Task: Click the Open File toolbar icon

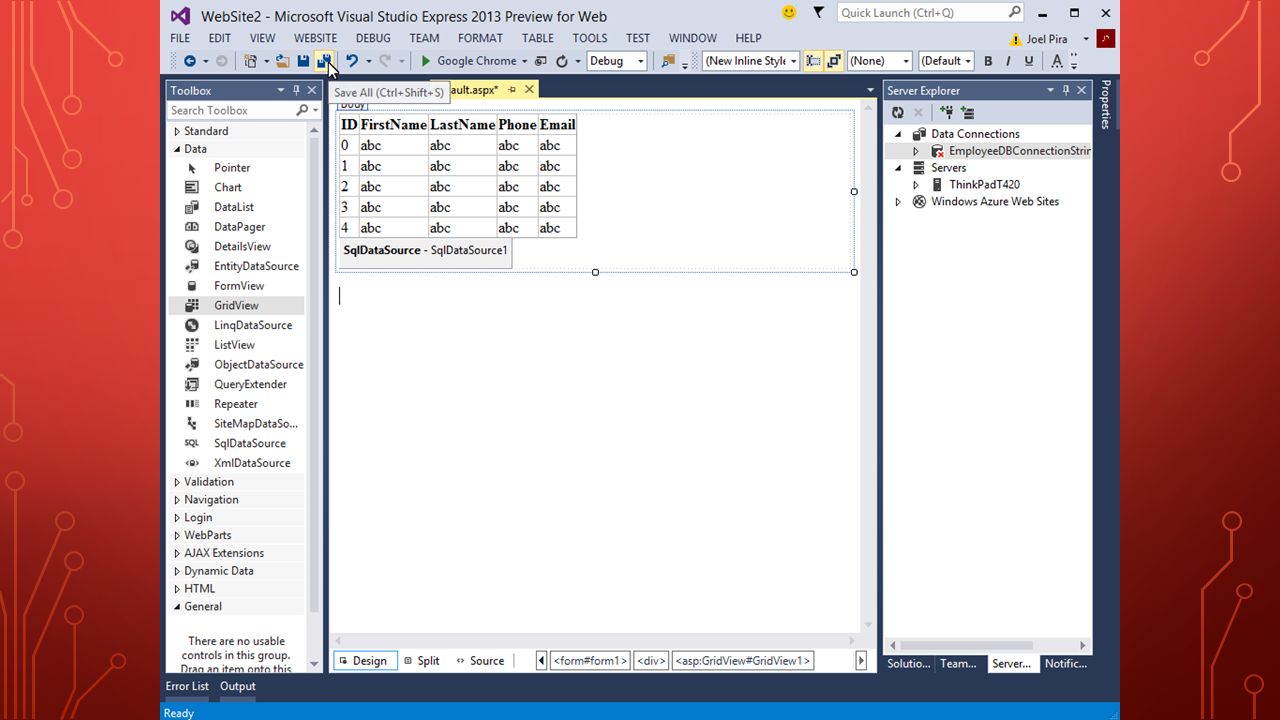Action: [x=282, y=61]
